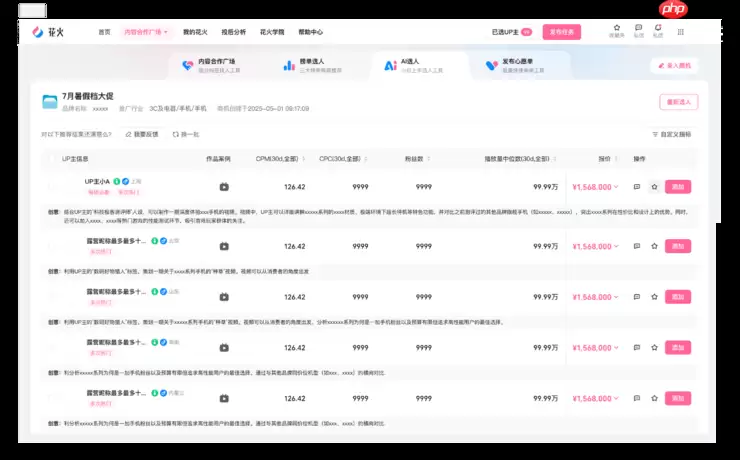This screenshot has height=460, width=740.
Task: Click the pink add button for UP主小A
Action: click(x=678, y=187)
